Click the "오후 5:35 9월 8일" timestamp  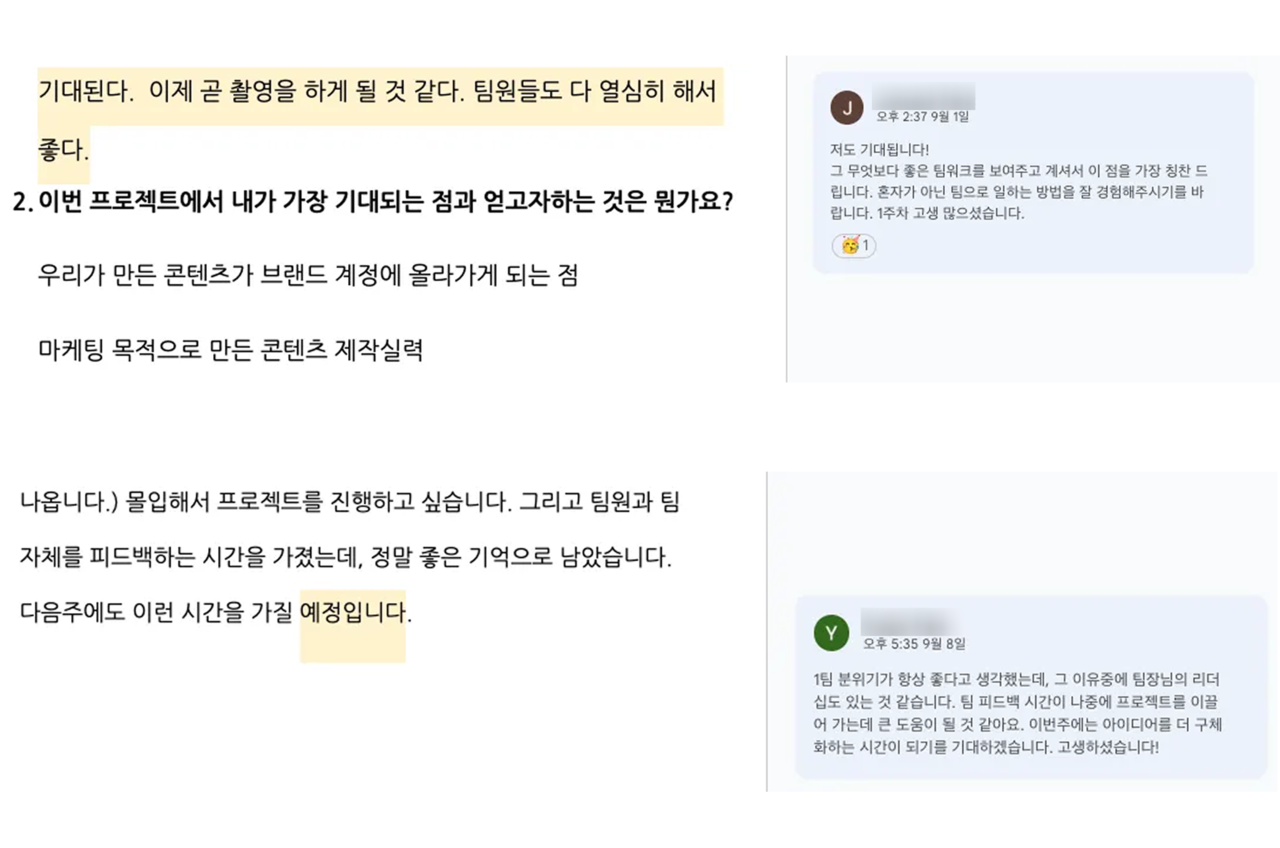[x=914, y=644]
